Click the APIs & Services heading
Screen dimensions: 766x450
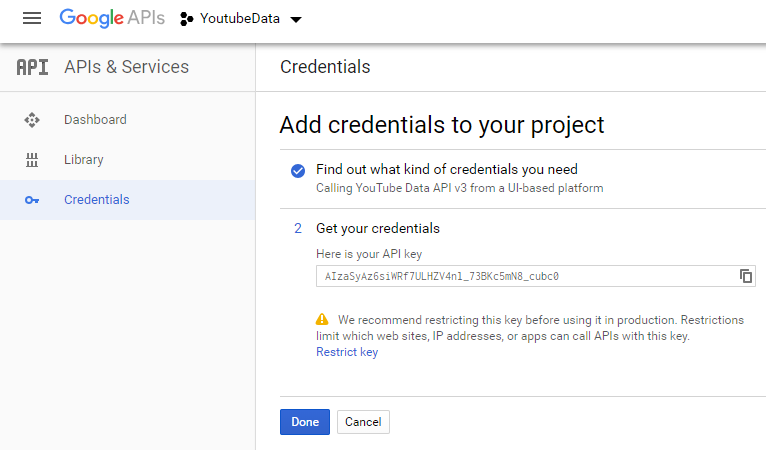[127, 67]
